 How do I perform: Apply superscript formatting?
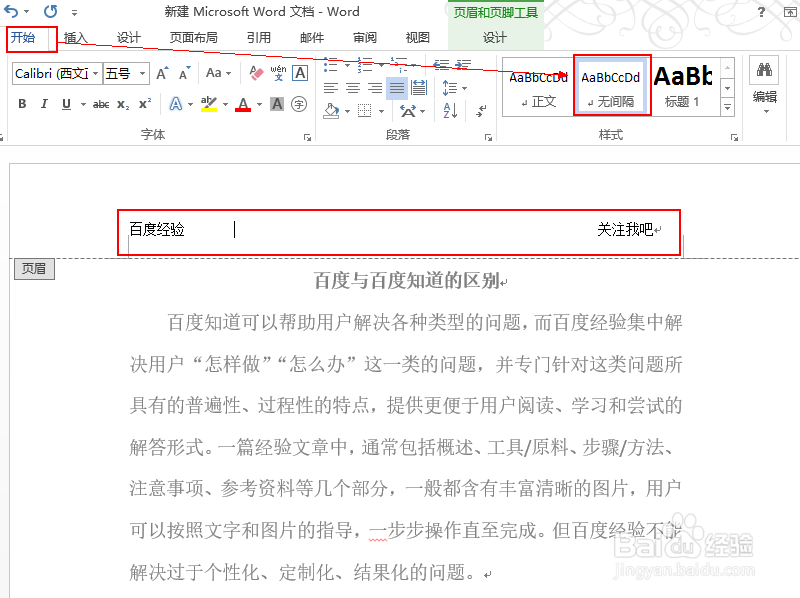pos(145,104)
